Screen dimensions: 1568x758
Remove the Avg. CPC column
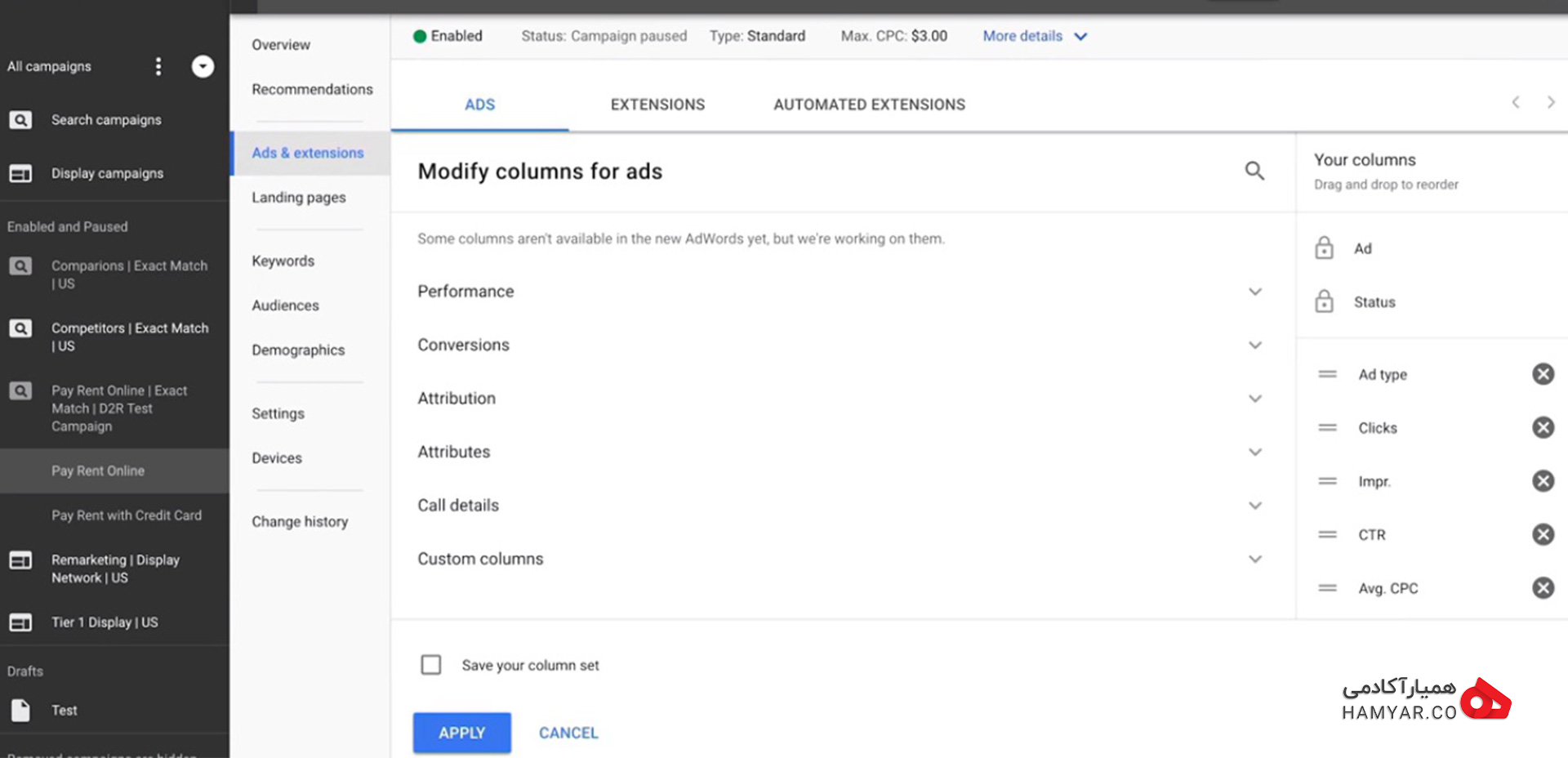coord(1543,588)
